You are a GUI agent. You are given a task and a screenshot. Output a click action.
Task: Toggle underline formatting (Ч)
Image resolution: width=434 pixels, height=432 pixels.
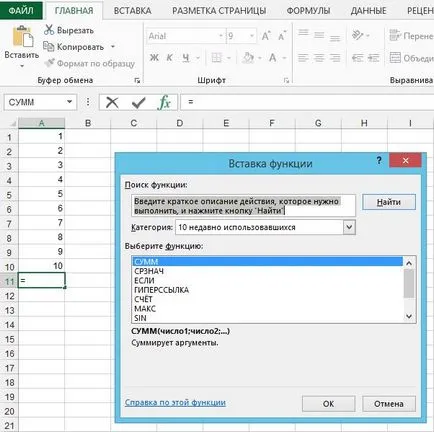[x=186, y=58]
